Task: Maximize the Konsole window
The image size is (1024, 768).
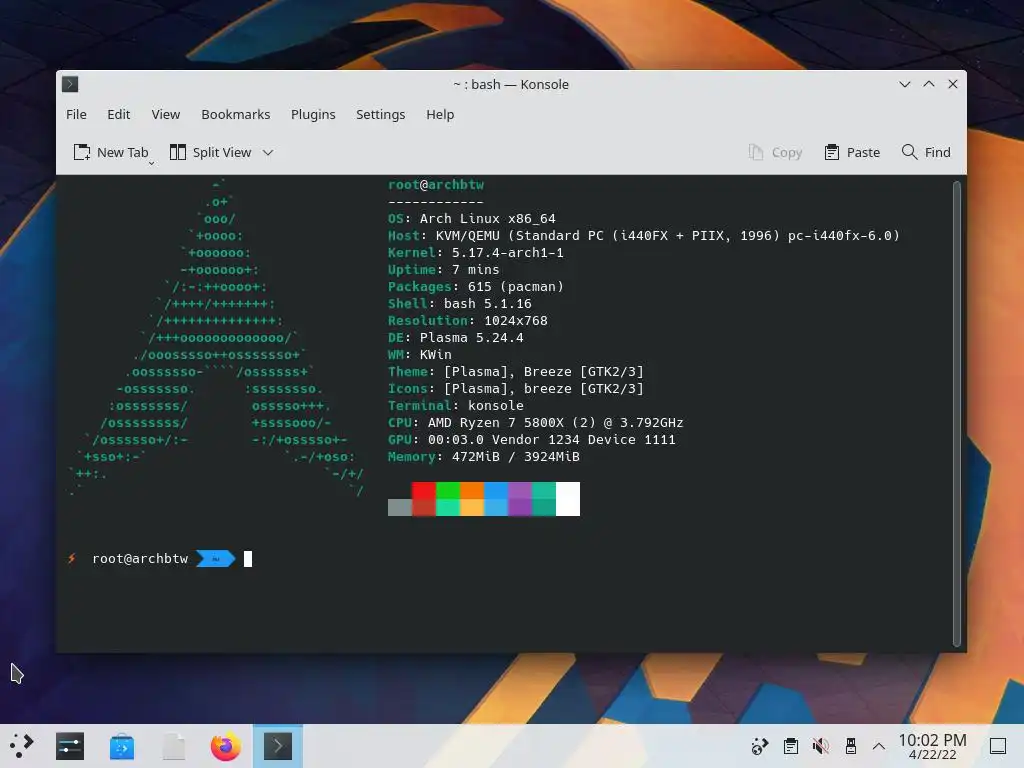Action: [x=929, y=84]
